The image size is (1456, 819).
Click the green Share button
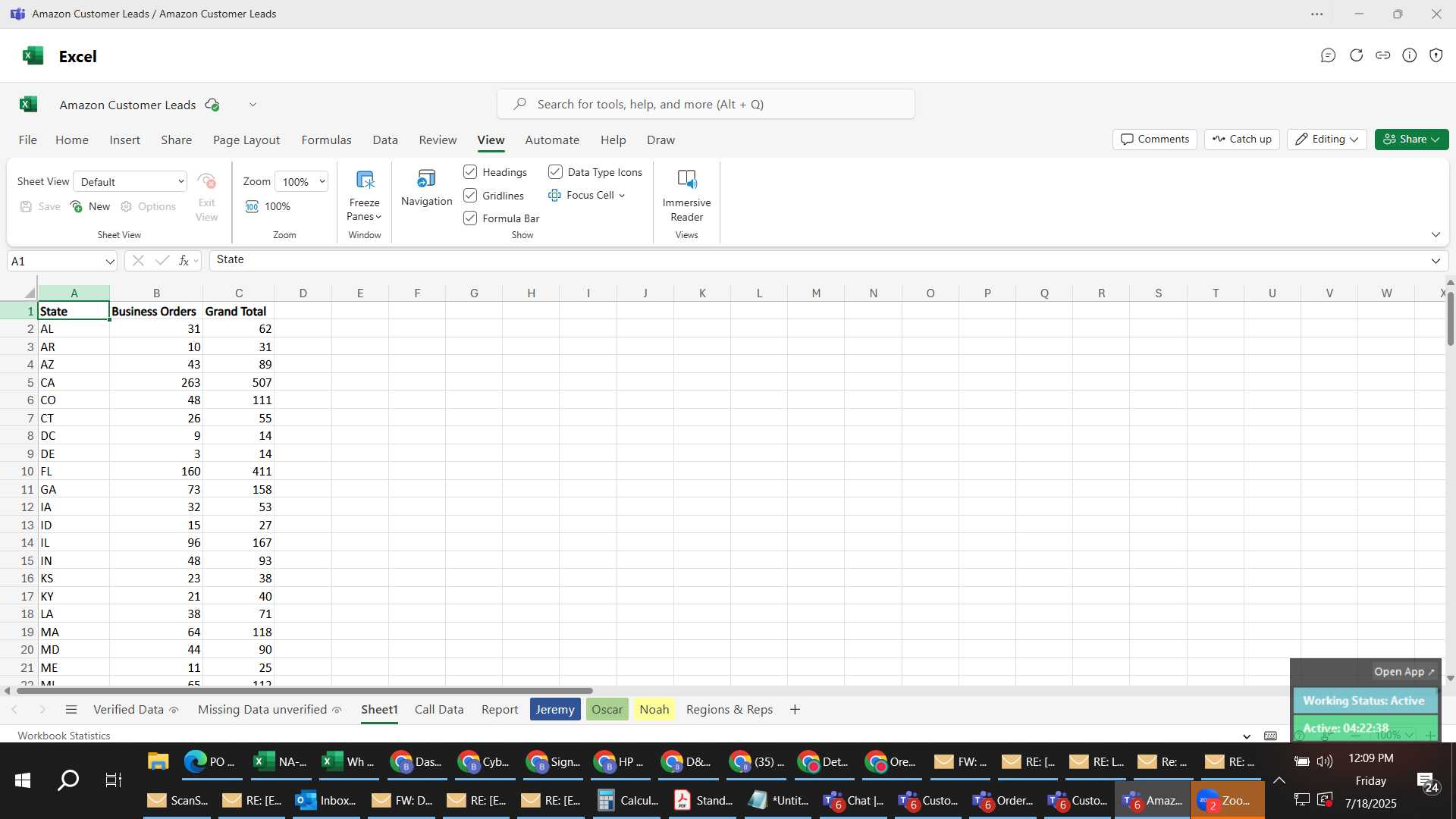pos(1411,140)
